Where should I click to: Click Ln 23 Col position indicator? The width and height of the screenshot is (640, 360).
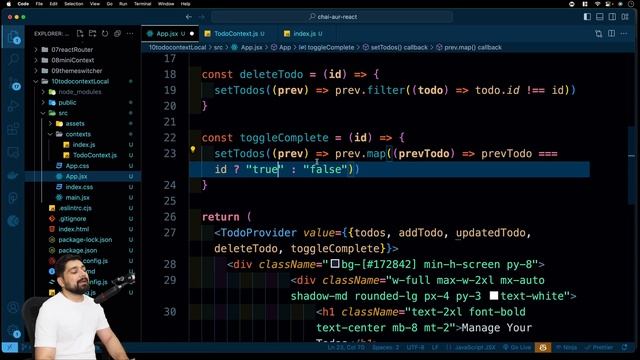click(346, 347)
